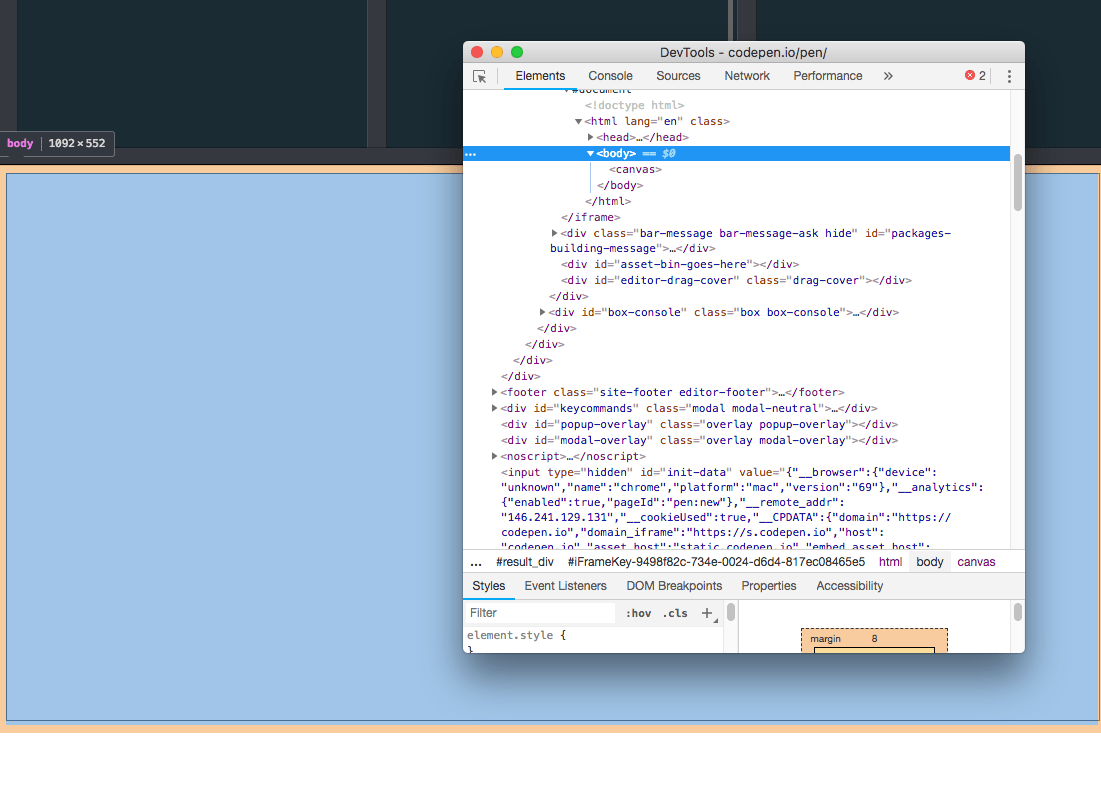
Task: Open the Network panel
Action: (746, 75)
